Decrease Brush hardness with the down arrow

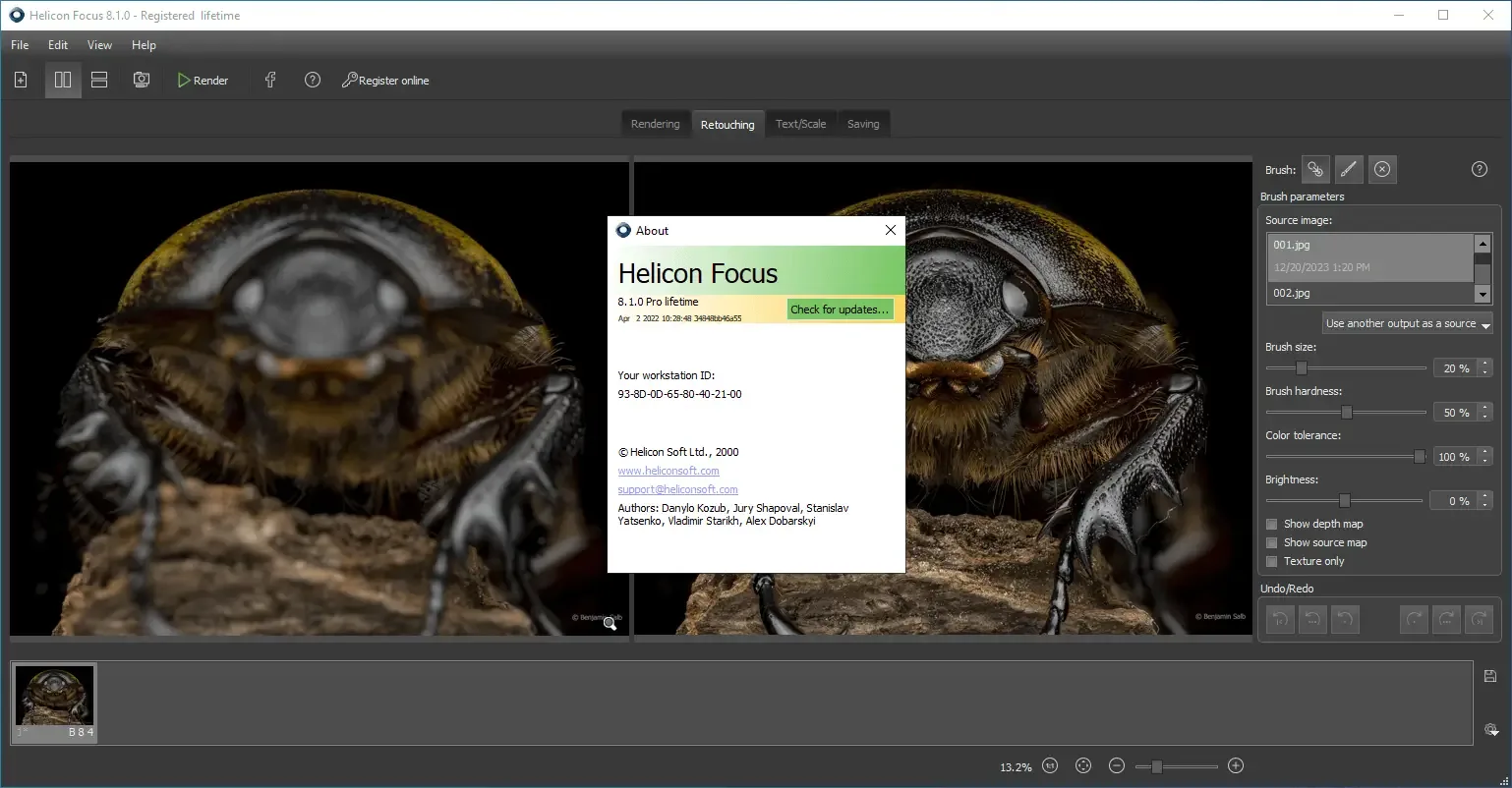1485,418
